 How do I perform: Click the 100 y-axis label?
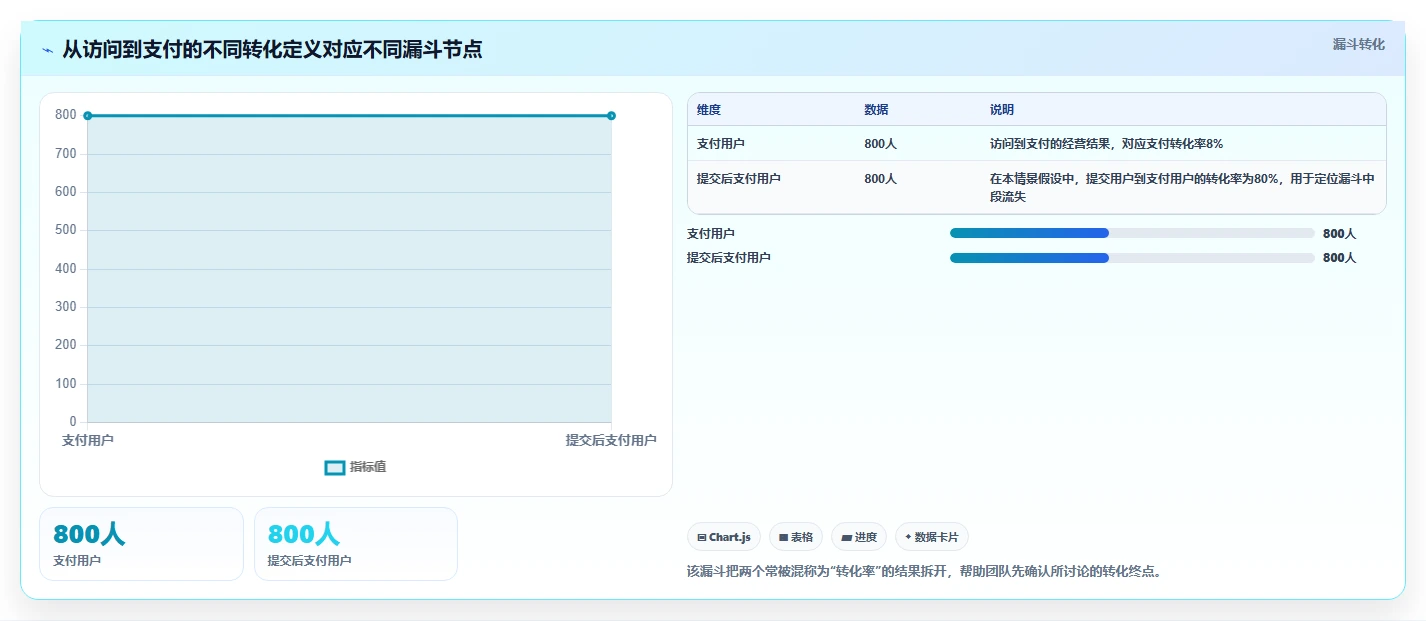(x=66, y=384)
